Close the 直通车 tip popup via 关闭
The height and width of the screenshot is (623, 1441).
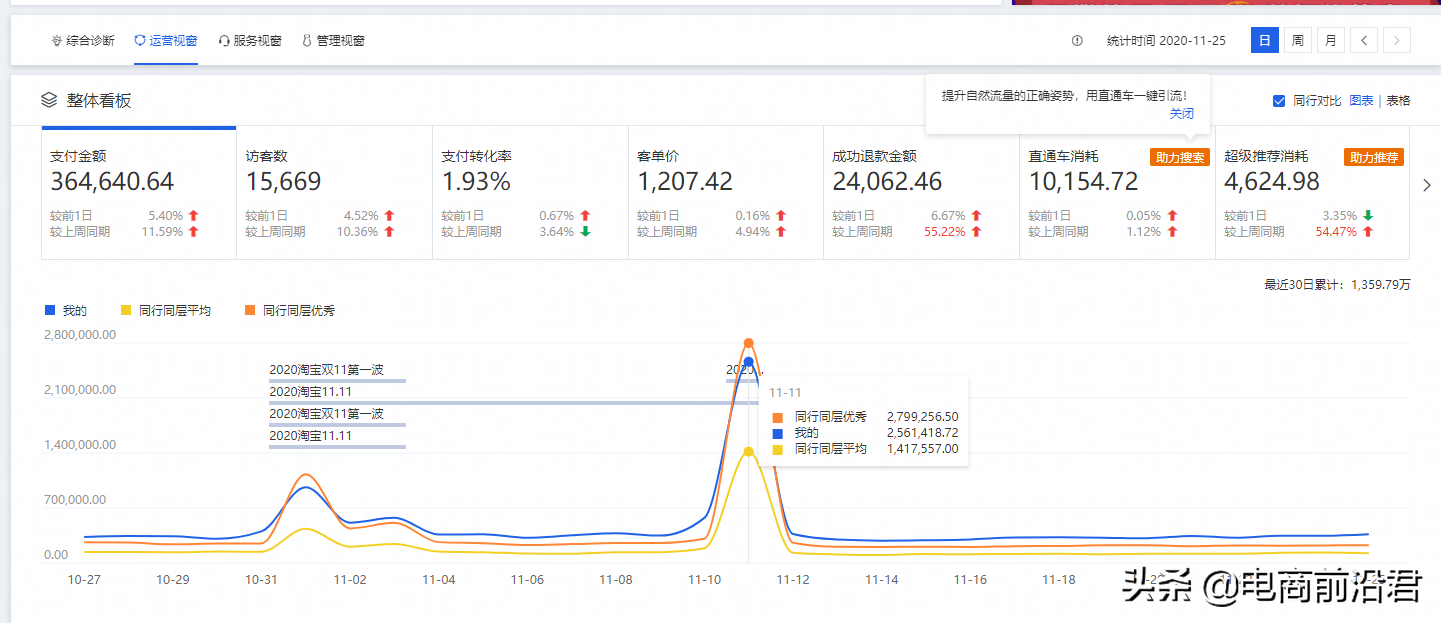click(x=1182, y=114)
